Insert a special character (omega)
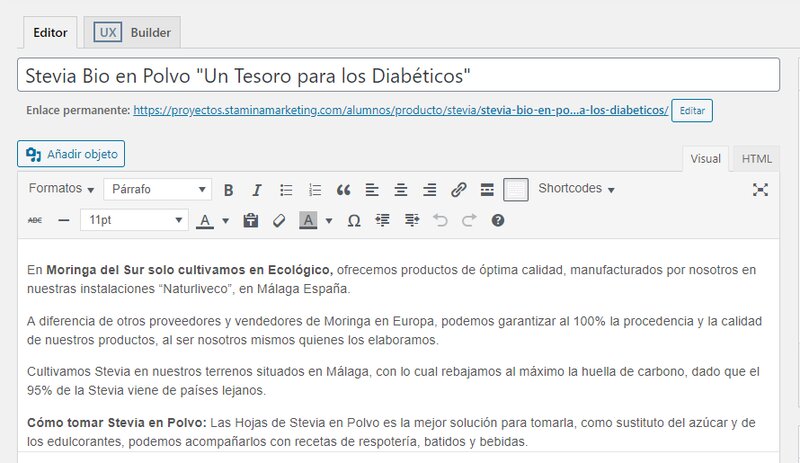This screenshot has width=800, height=463. point(354,221)
